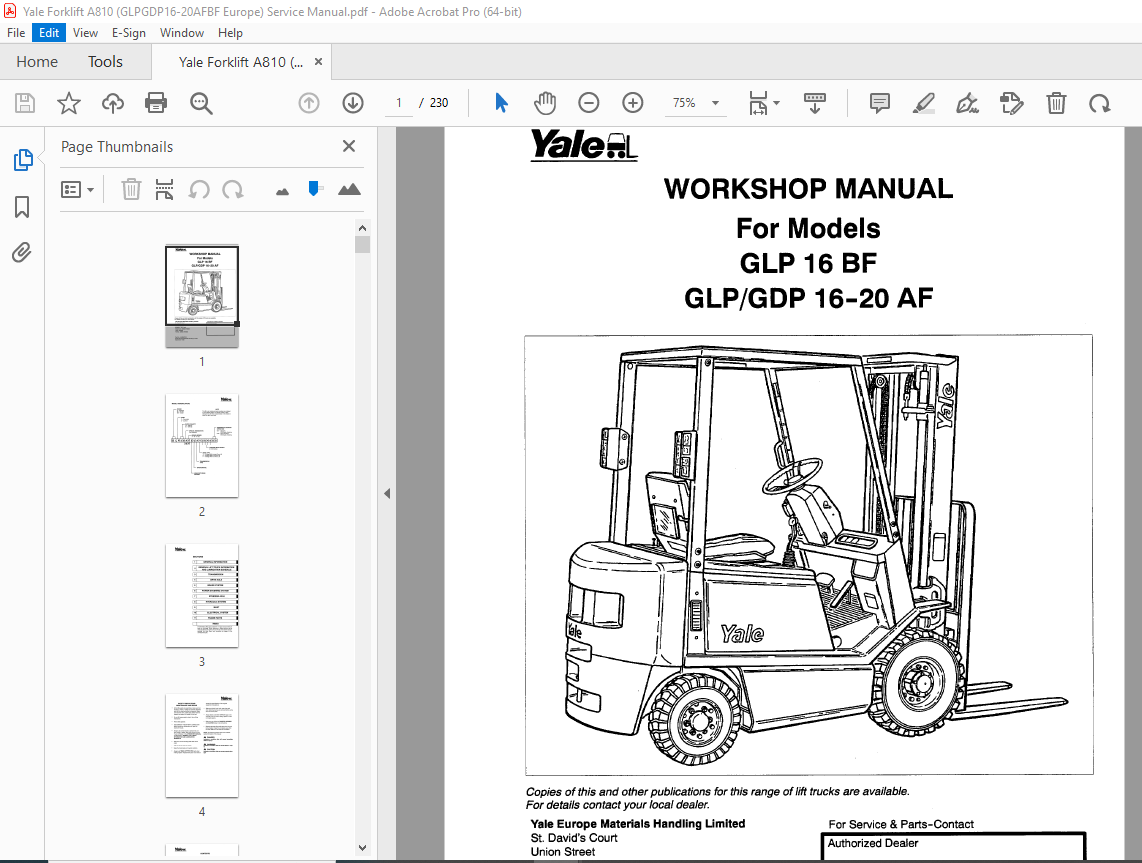This screenshot has width=1142, height=863.
Task: Select page 2 thumbnail
Action: point(202,446)
